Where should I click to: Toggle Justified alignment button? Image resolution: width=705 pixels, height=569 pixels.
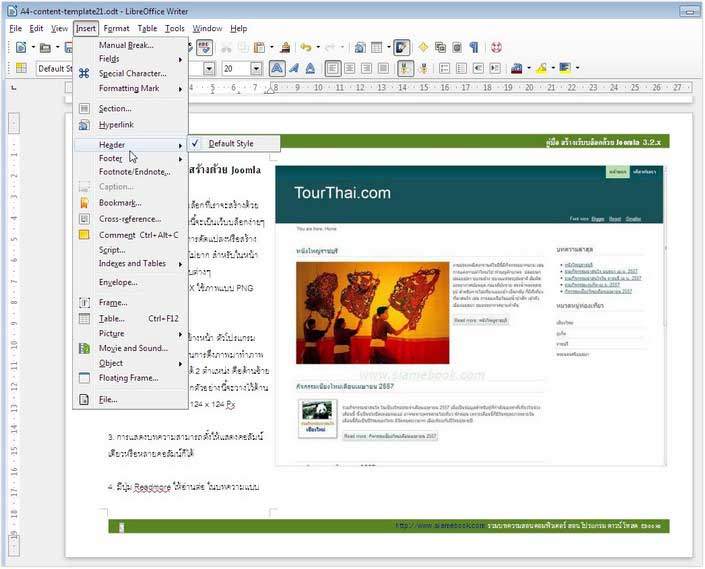pos(384,68)
